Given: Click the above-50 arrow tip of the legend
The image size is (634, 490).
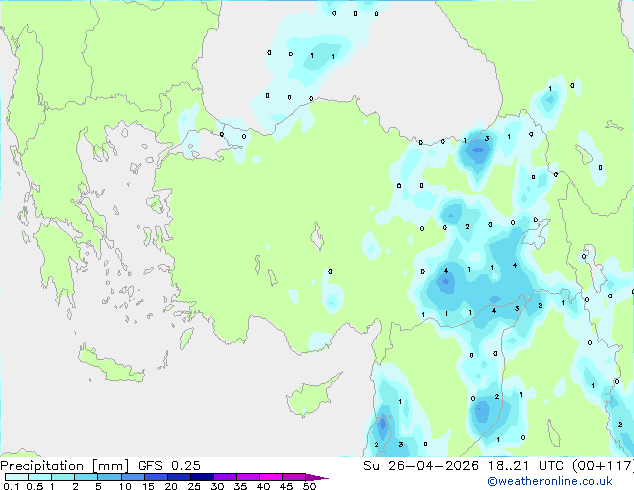Looking at the screenshot, I should click(317, 477).
